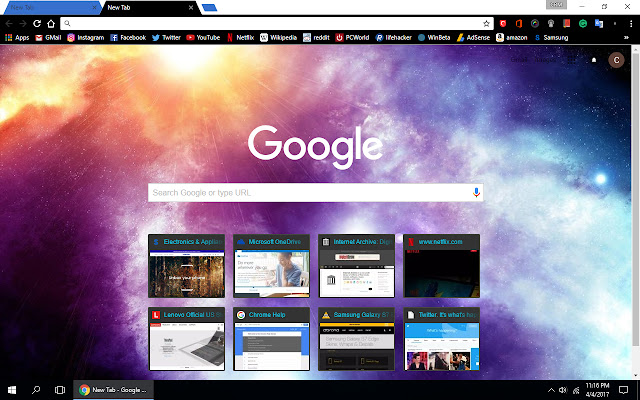The height and width of the screenshot is (400, 640).
Task: Open the Chrome three-dot menu
Action: click(x=631, y=24)
